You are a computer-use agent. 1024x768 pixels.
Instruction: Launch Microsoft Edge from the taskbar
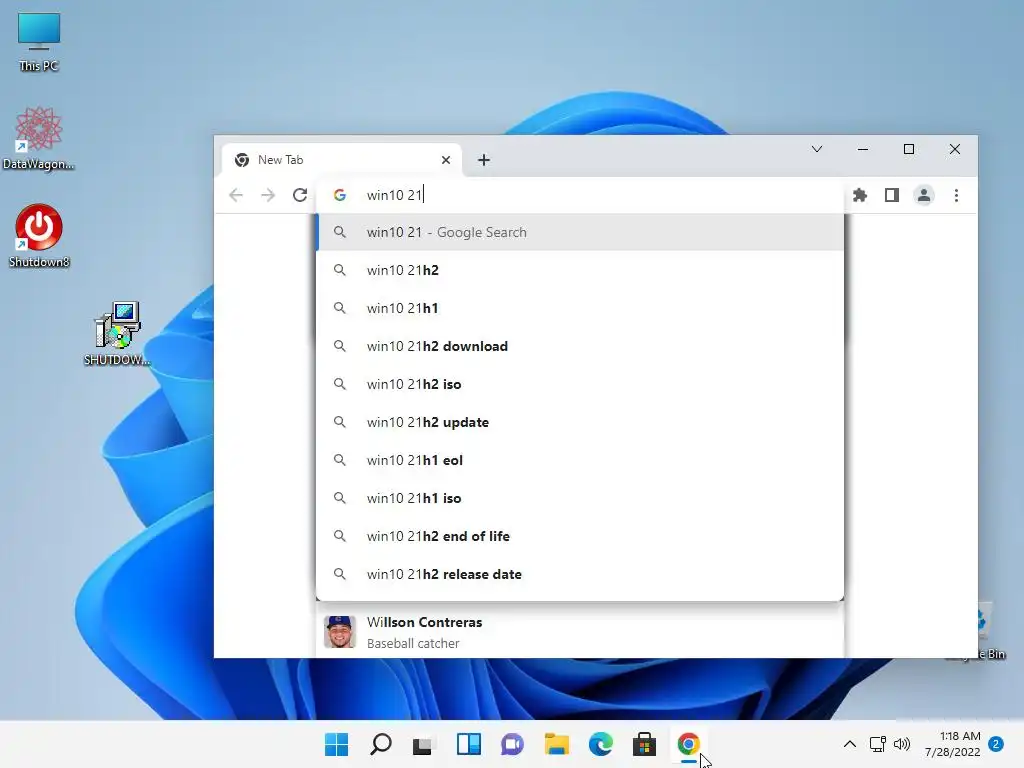tap(600, 744)
